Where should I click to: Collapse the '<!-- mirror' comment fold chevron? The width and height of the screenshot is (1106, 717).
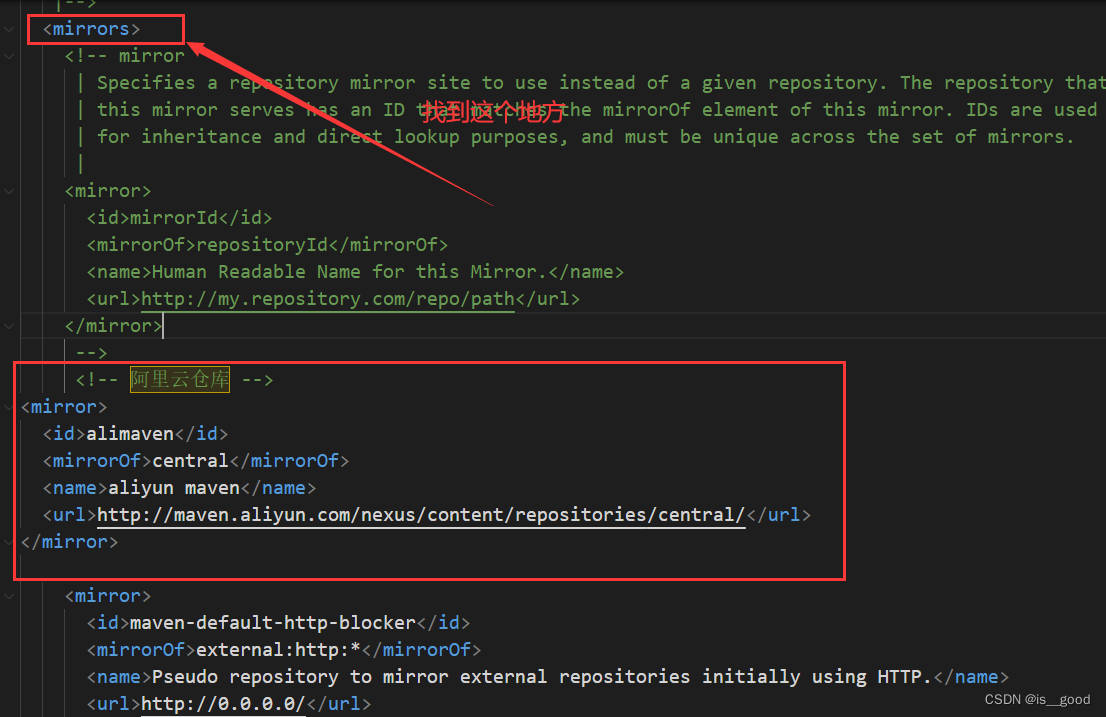click(9, 56)
